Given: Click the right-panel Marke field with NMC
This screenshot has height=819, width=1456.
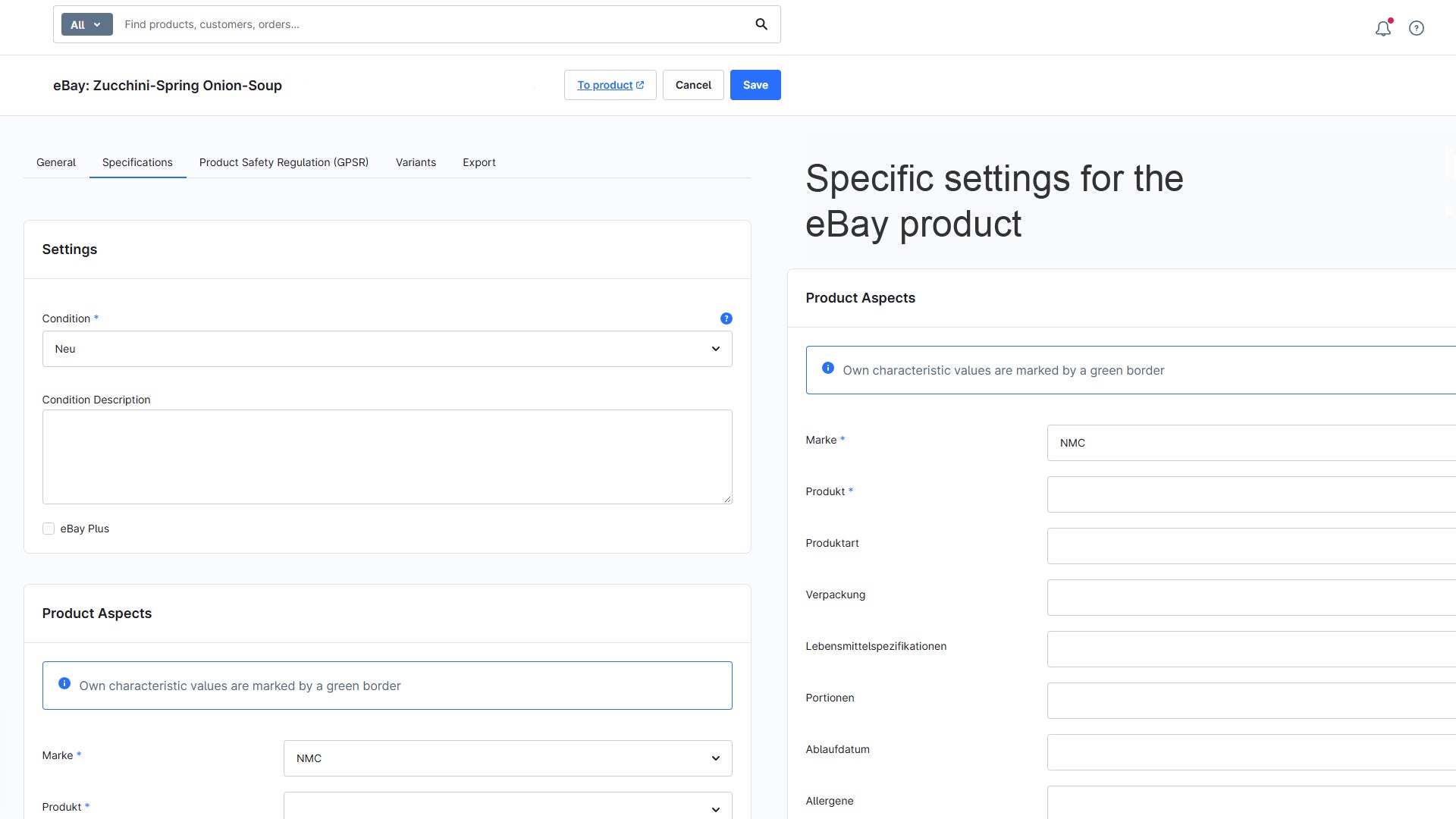Looking at the screenshot, I should [x=1251, y=443].
